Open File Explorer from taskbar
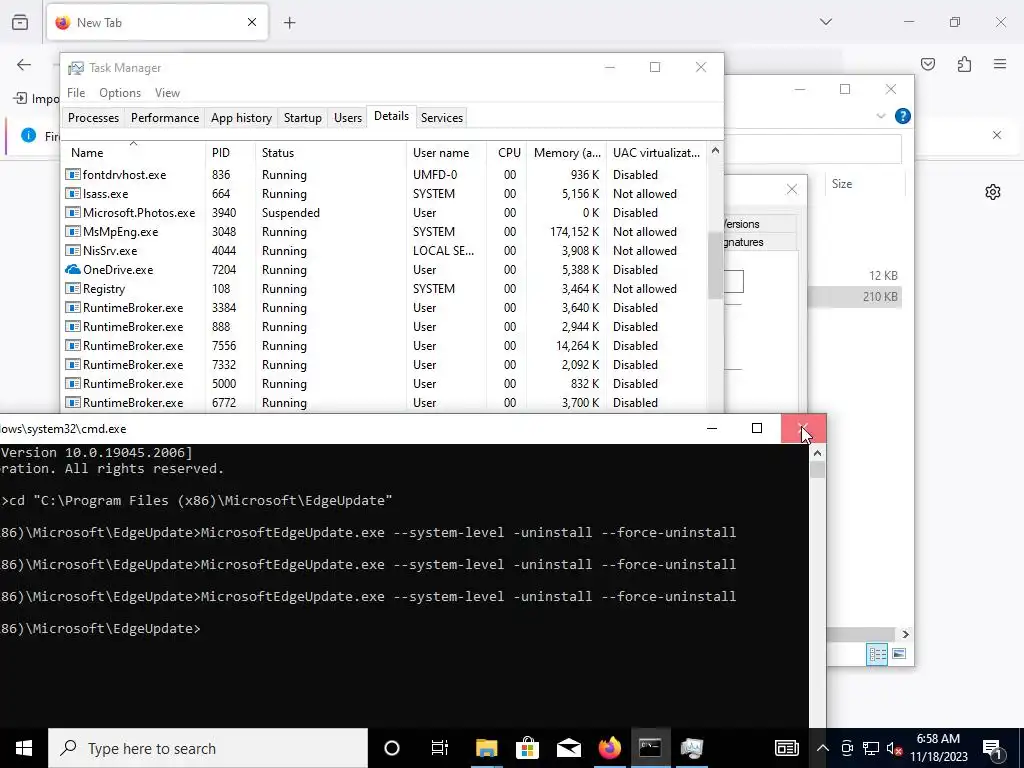 487,748
